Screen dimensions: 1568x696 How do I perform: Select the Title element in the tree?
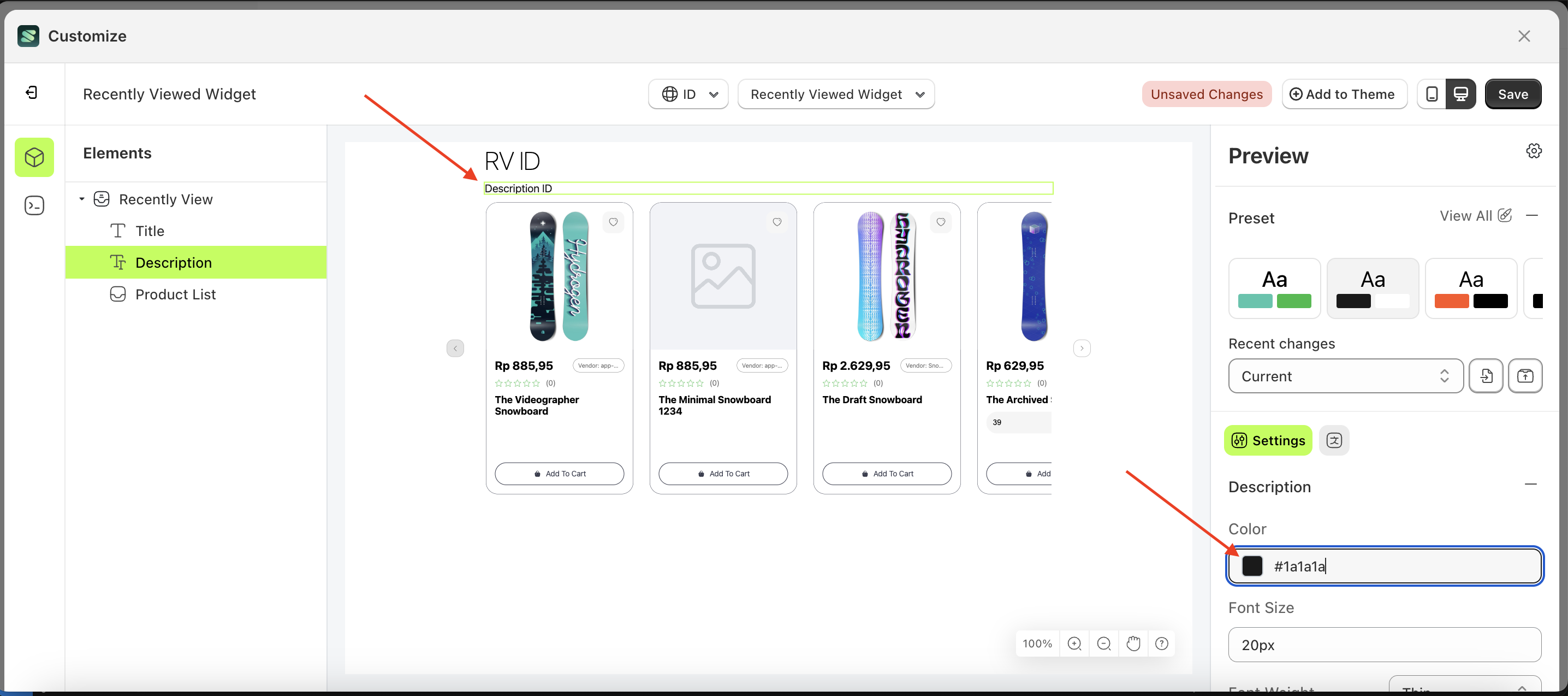149,230
